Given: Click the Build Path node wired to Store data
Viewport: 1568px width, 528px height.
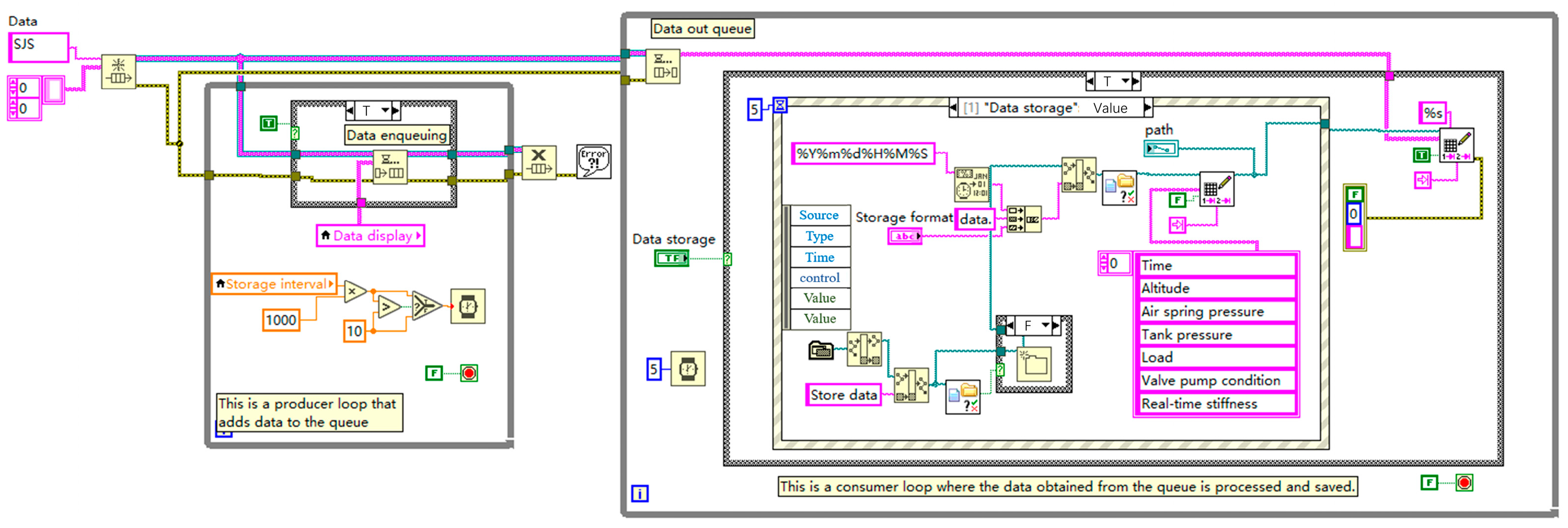Looking at the screenshot, I should [911, 385].
